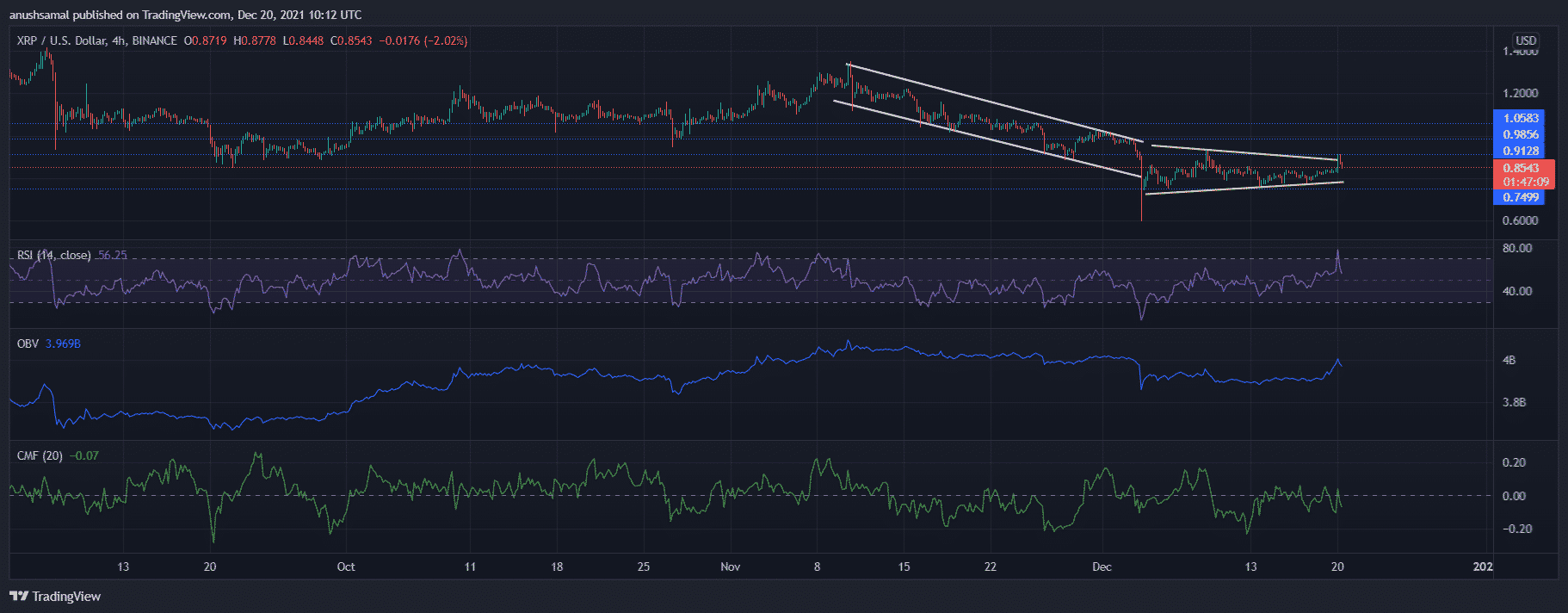Click the Dec label on time axis
This screenshot has width=1568, height=613.
[1102, 567]
